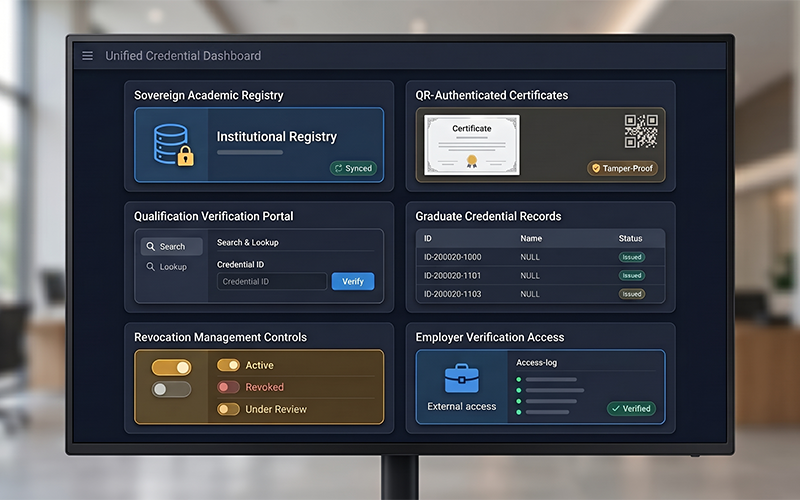The width and height of the screenshot is (800, 500).
Task: Click the Name column header
Action: (x=531, y=238)
